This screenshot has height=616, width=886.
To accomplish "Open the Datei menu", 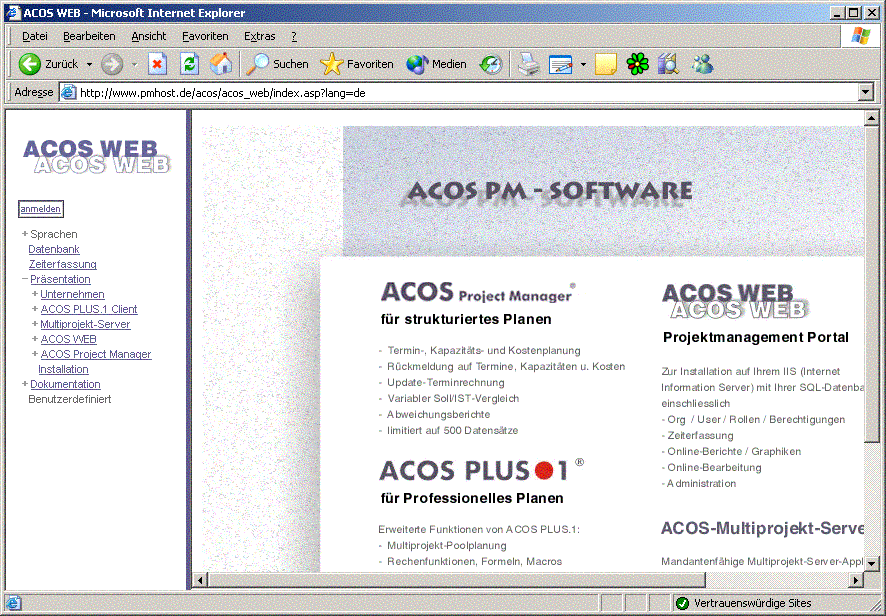I will coord(34,36).
